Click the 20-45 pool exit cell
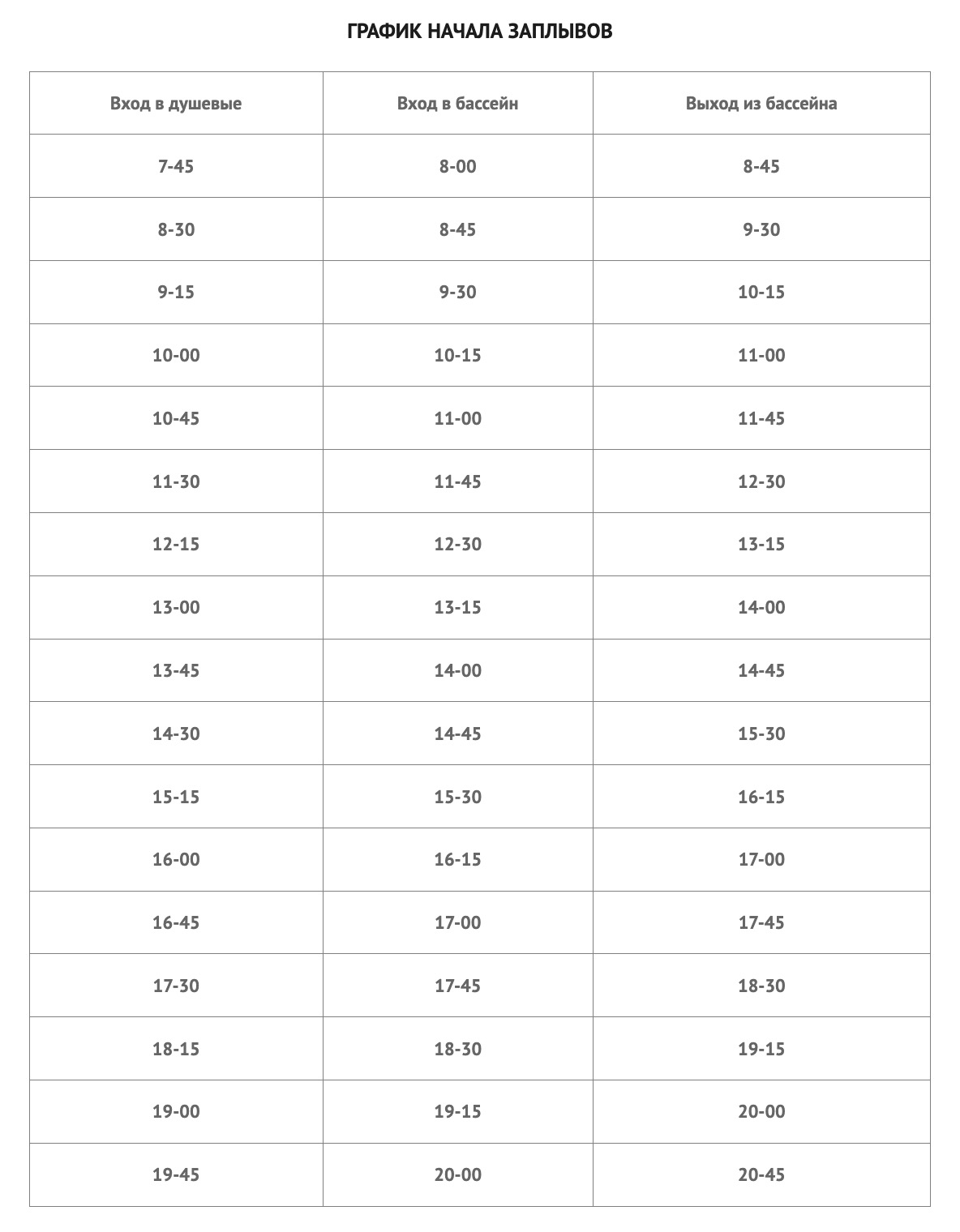The image size is (960, 1232). [761, 1174]
